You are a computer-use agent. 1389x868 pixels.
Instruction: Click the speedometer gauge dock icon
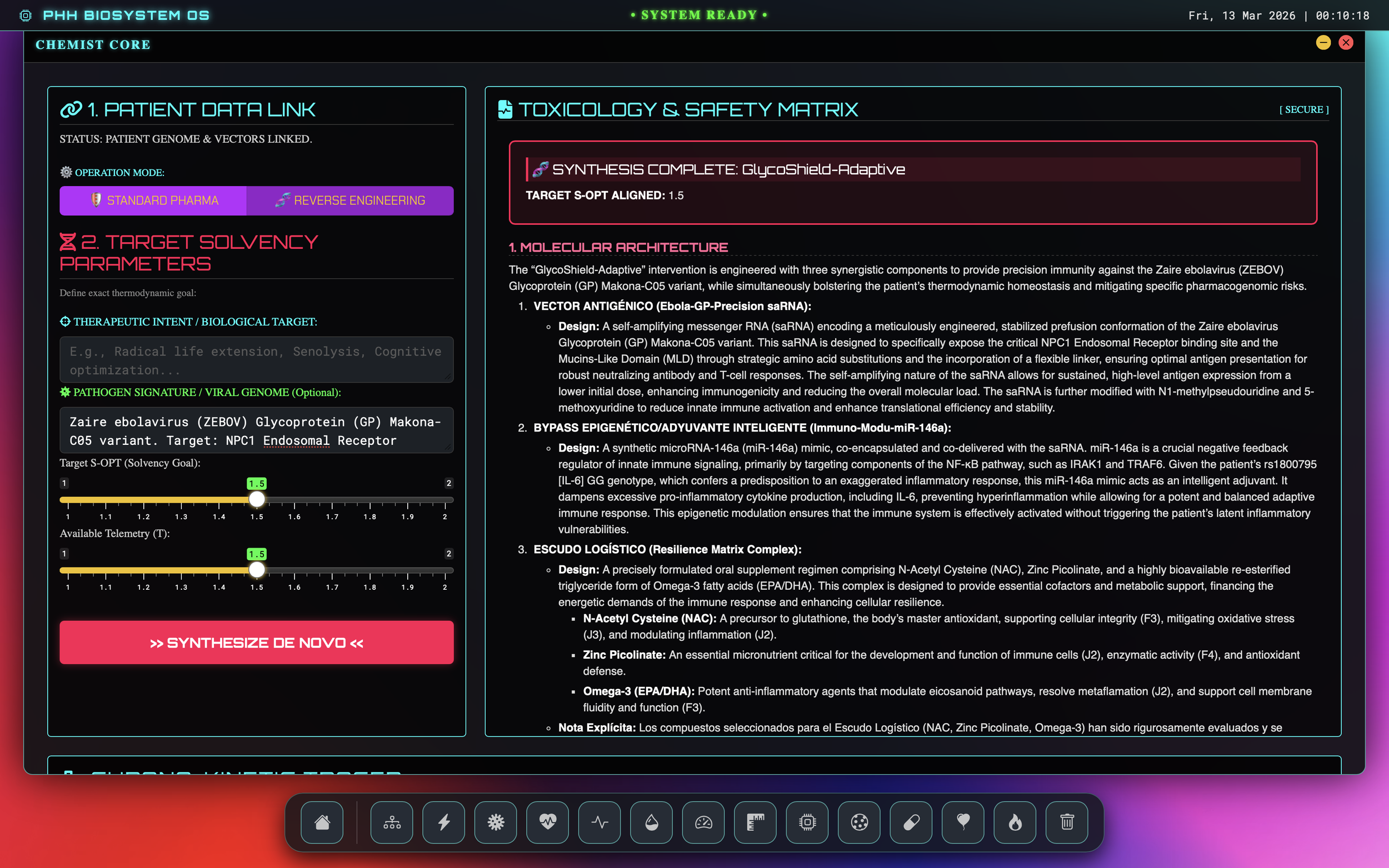(703, 822)
